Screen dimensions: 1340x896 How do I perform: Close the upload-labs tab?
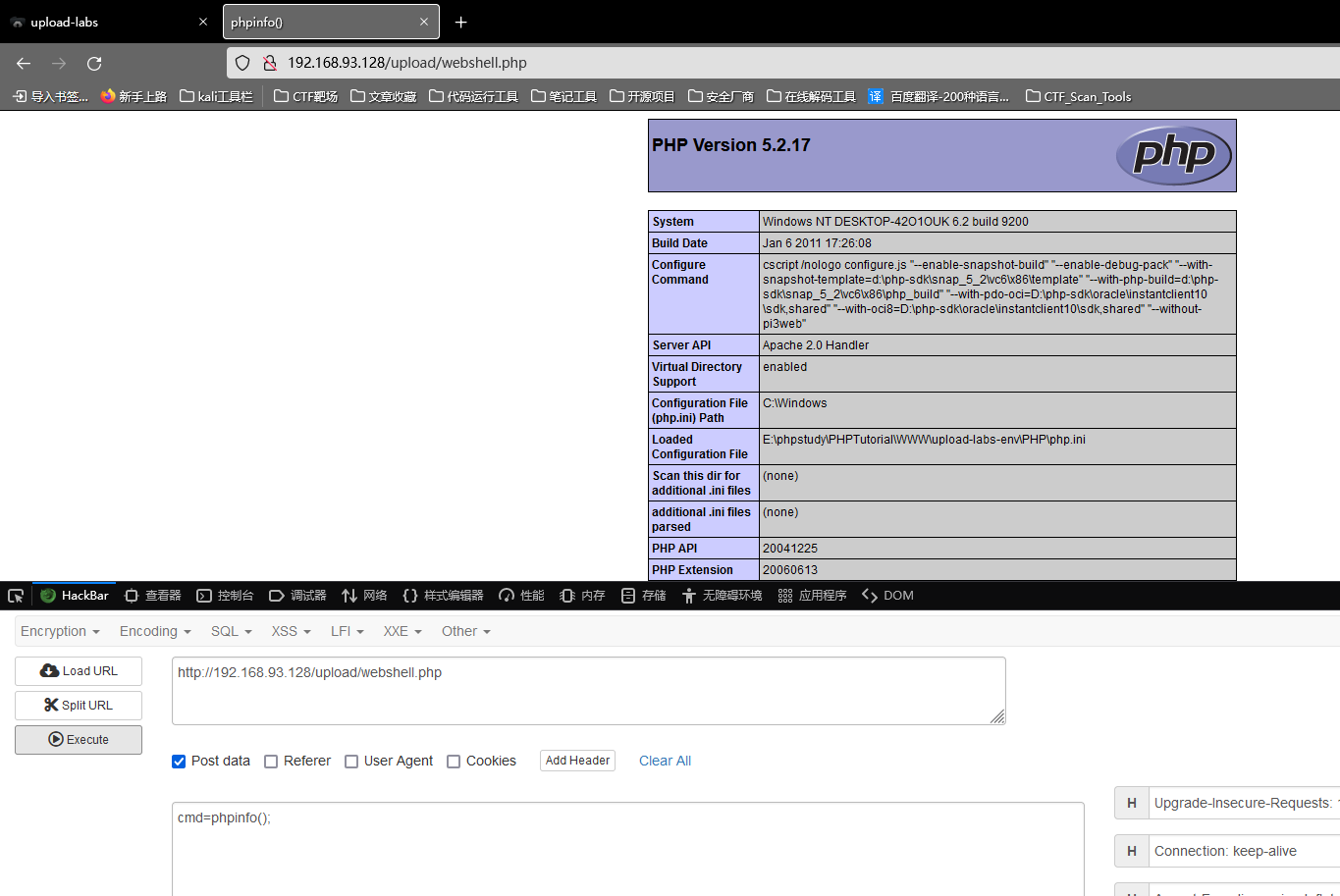point(203,22)
